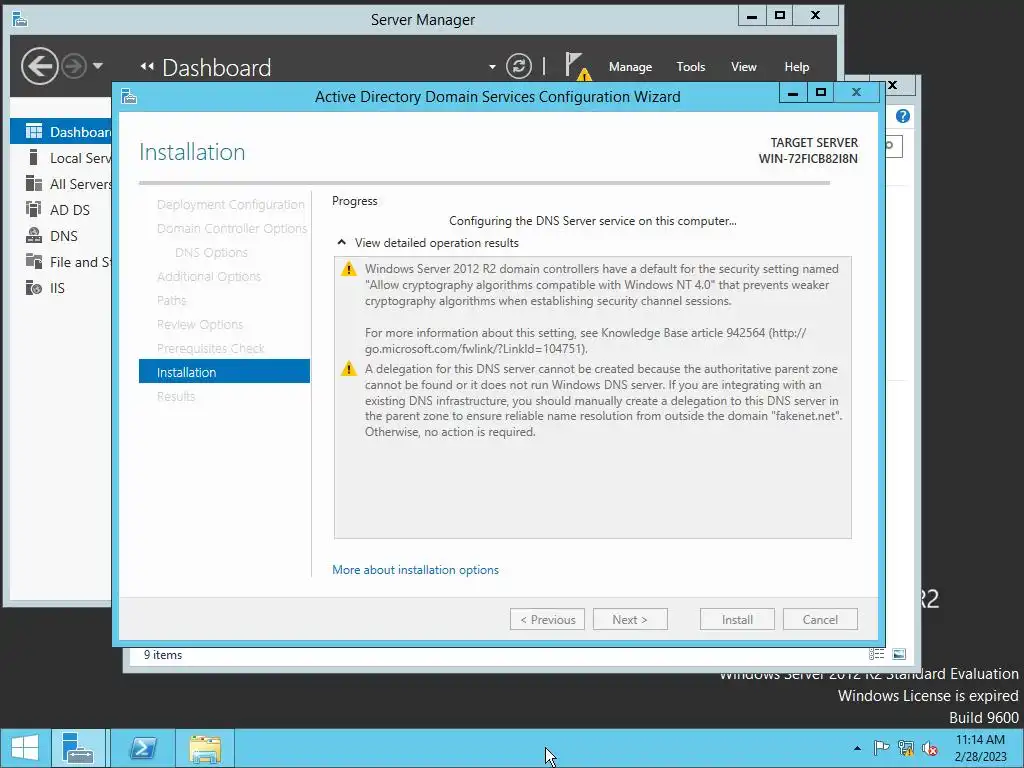Collapse View detailed operation results
The image size is (1024, 768).
pyautogui.click(x=341, y=242)
